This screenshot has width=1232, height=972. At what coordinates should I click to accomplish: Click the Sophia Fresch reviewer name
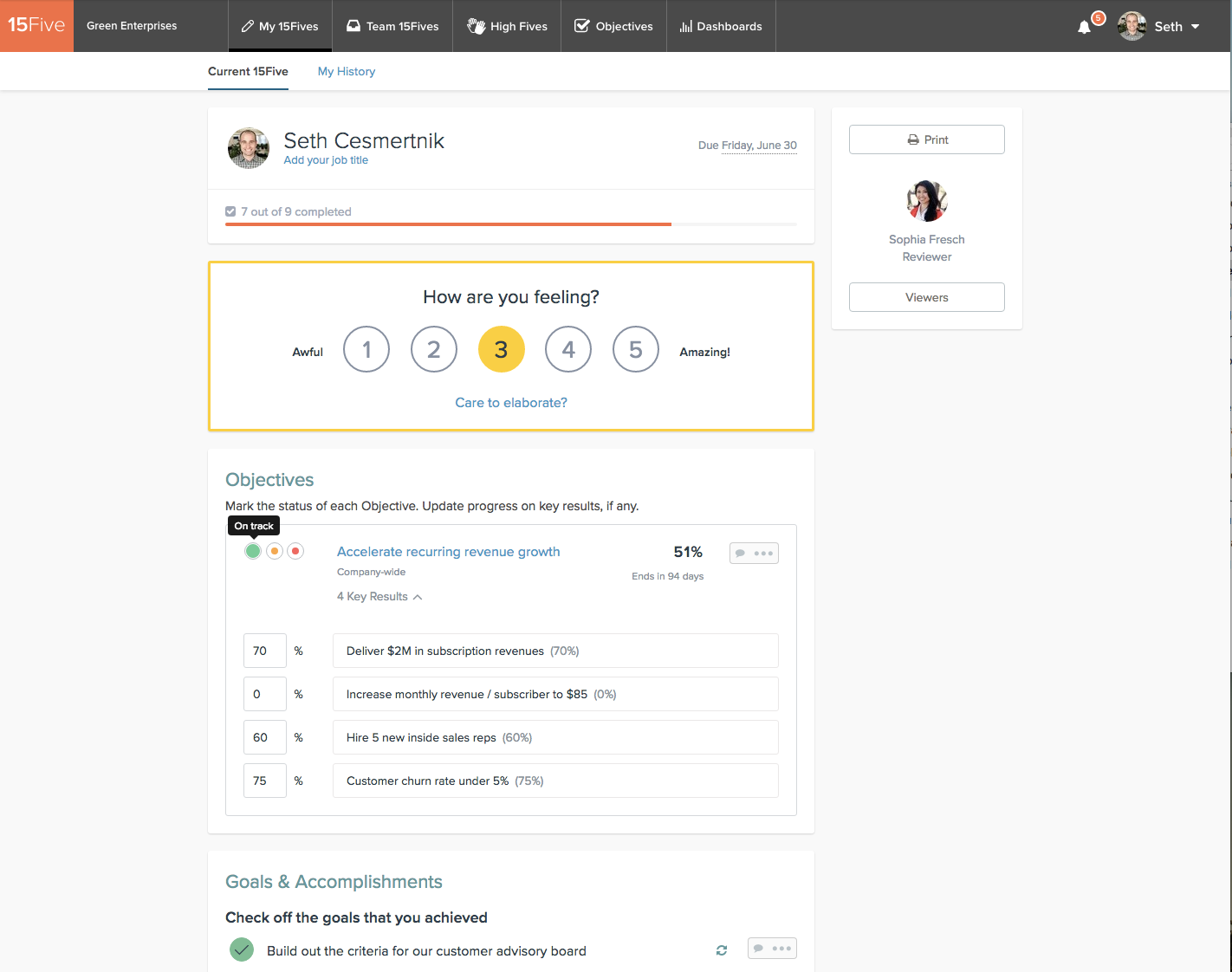(x=927, y=239)
